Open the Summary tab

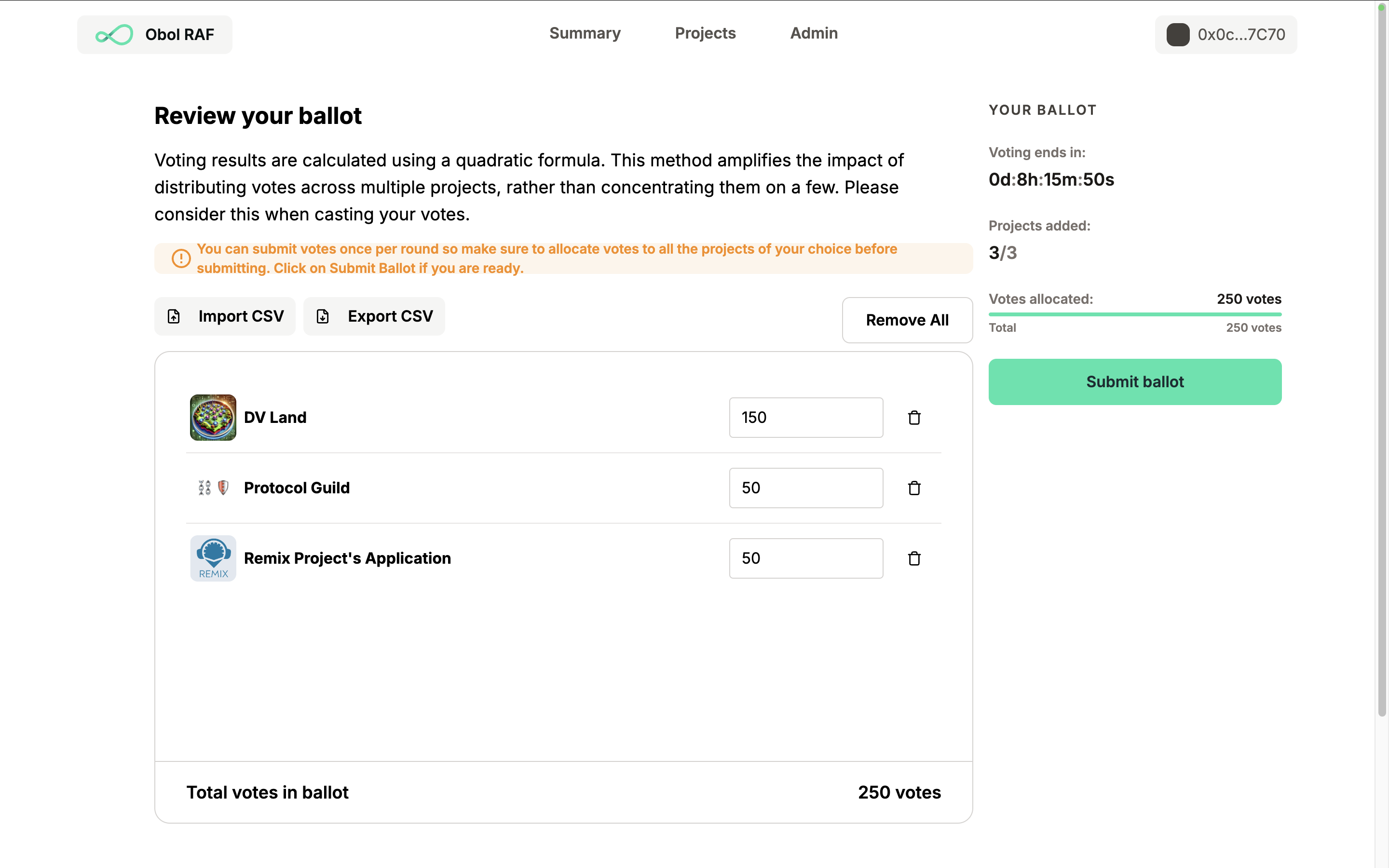(x=585, y=33)
